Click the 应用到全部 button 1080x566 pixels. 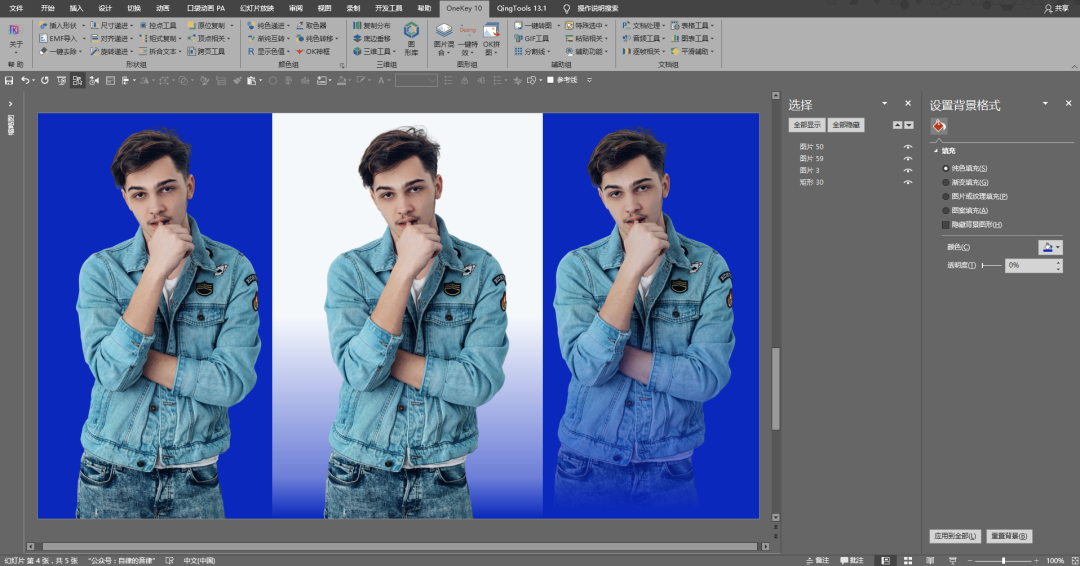tap(955, 536)
